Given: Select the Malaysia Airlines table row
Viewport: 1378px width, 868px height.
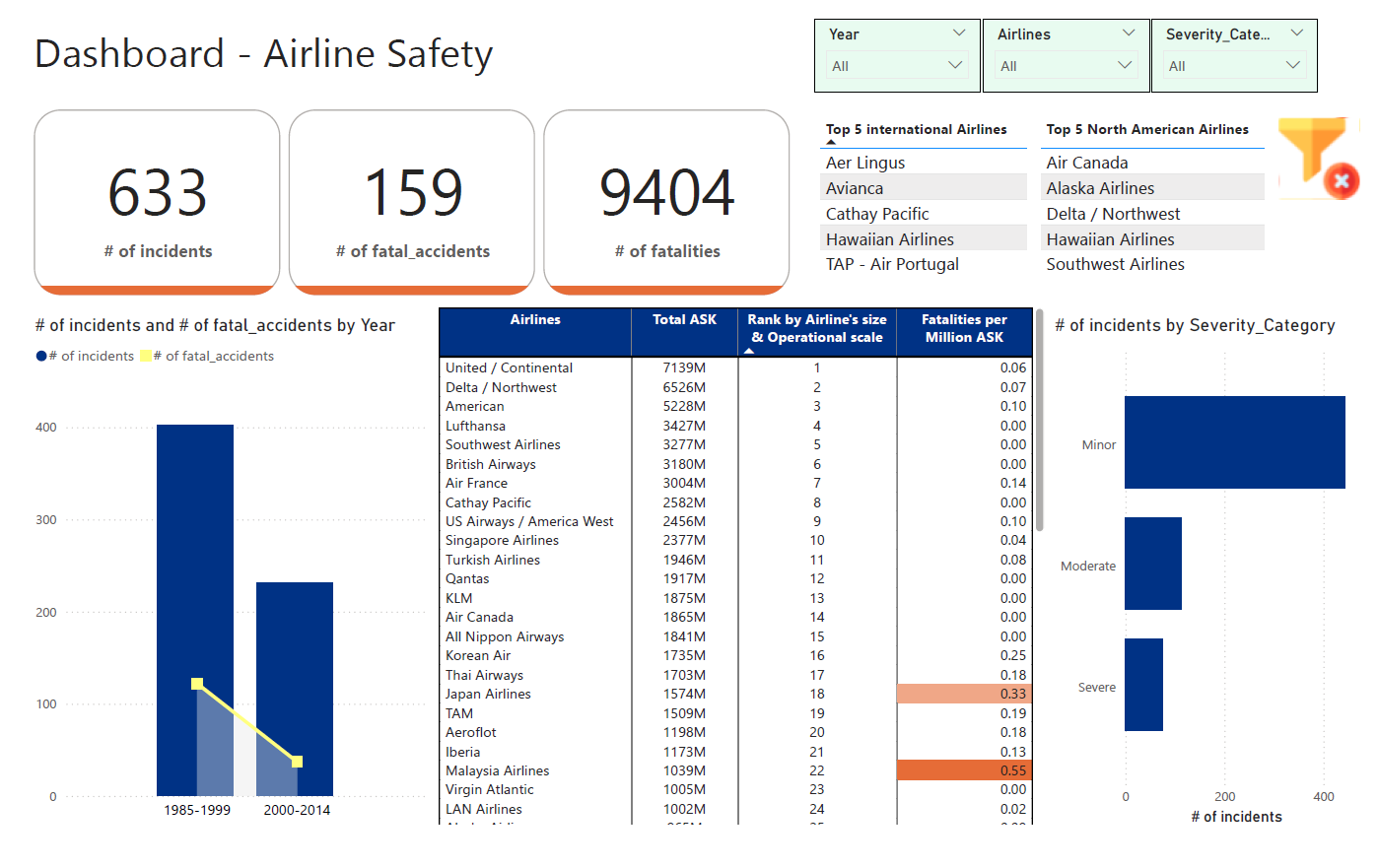Looking at the screenshot, I should click(x=498, y=770).
